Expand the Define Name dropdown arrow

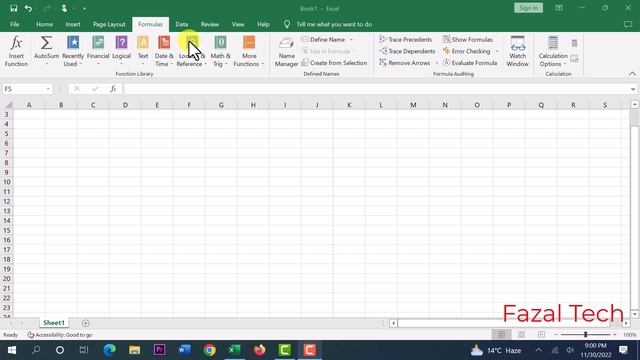click(351, 40)
